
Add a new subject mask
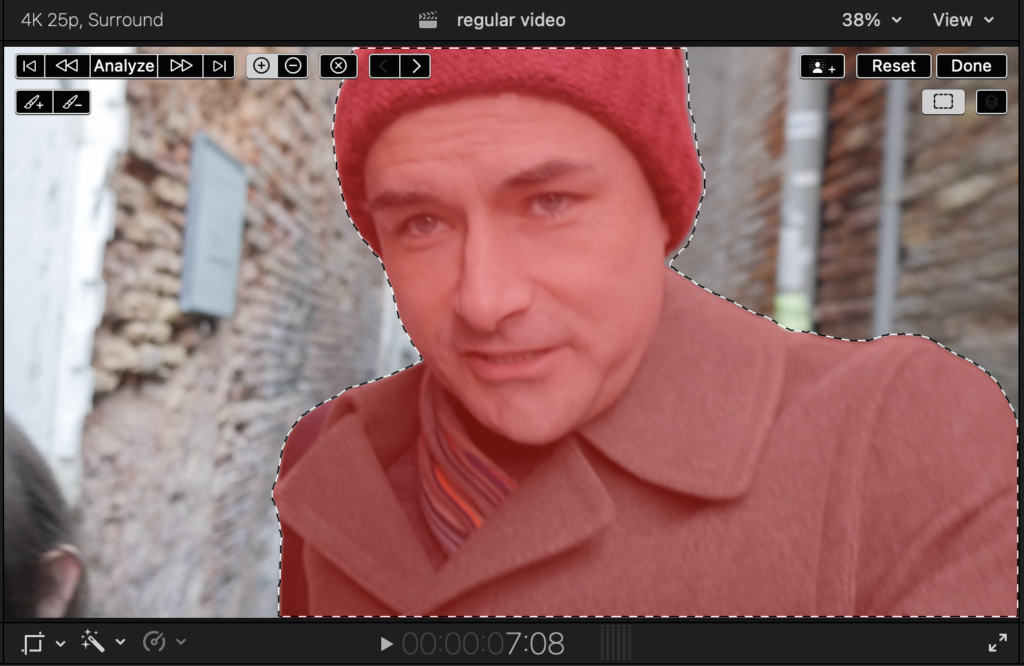[x=822, y=66]
